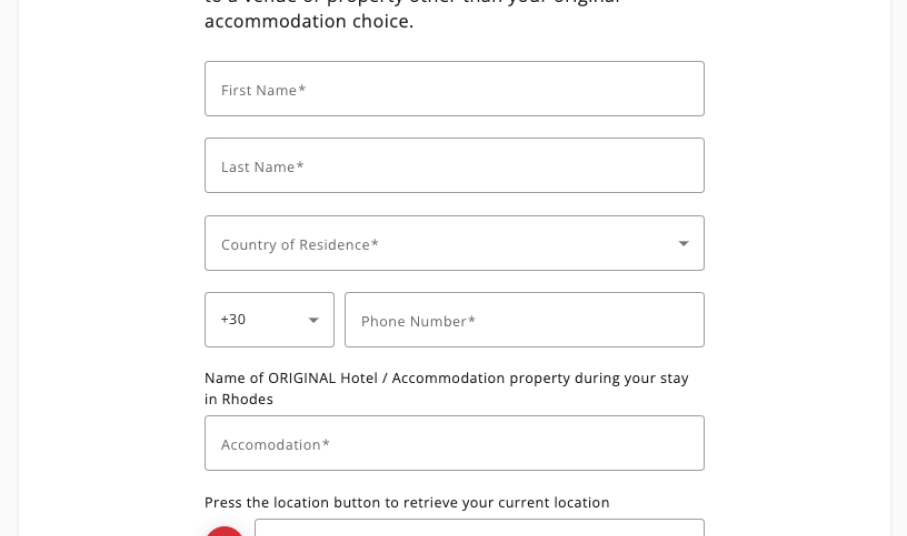Click the "Accomodation*" placeholder text
Image resolution: width=907 pixels, height=536 pixels.
[275, 444]
